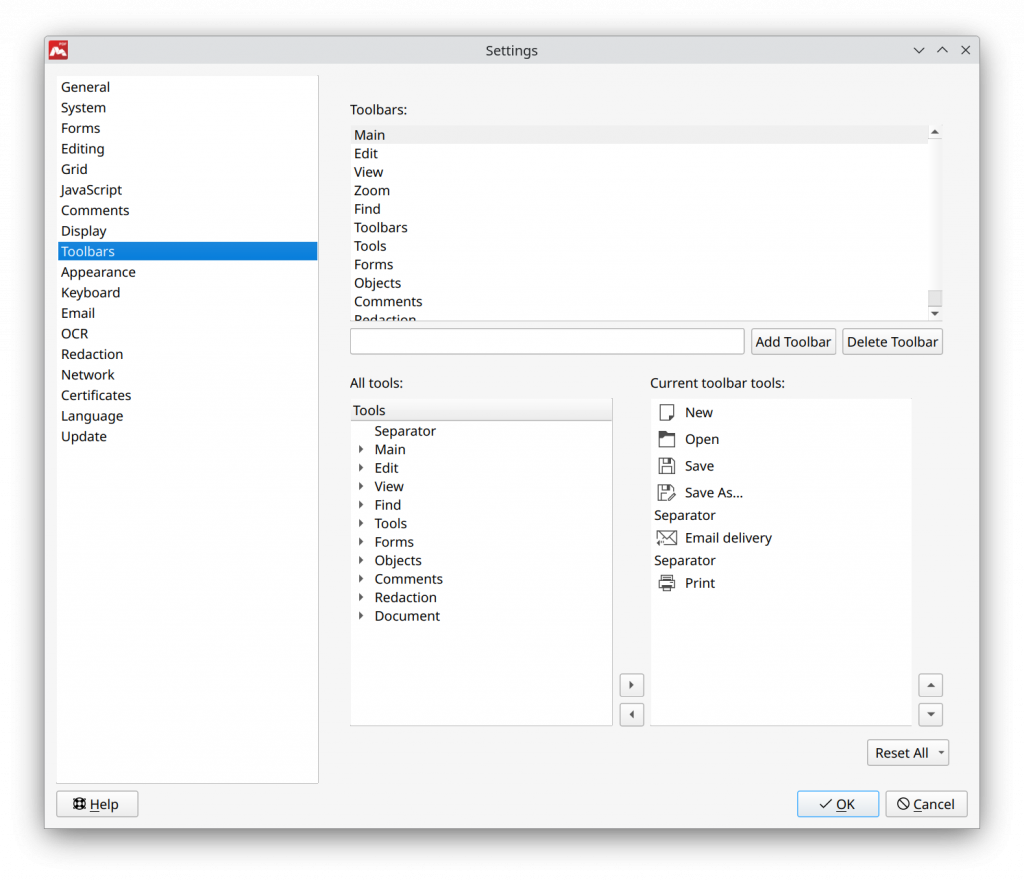This screenshot has height=881, width=1024.
Task: Click the toolbars list scrollbar thumb
Action: (x=934, y=297)
